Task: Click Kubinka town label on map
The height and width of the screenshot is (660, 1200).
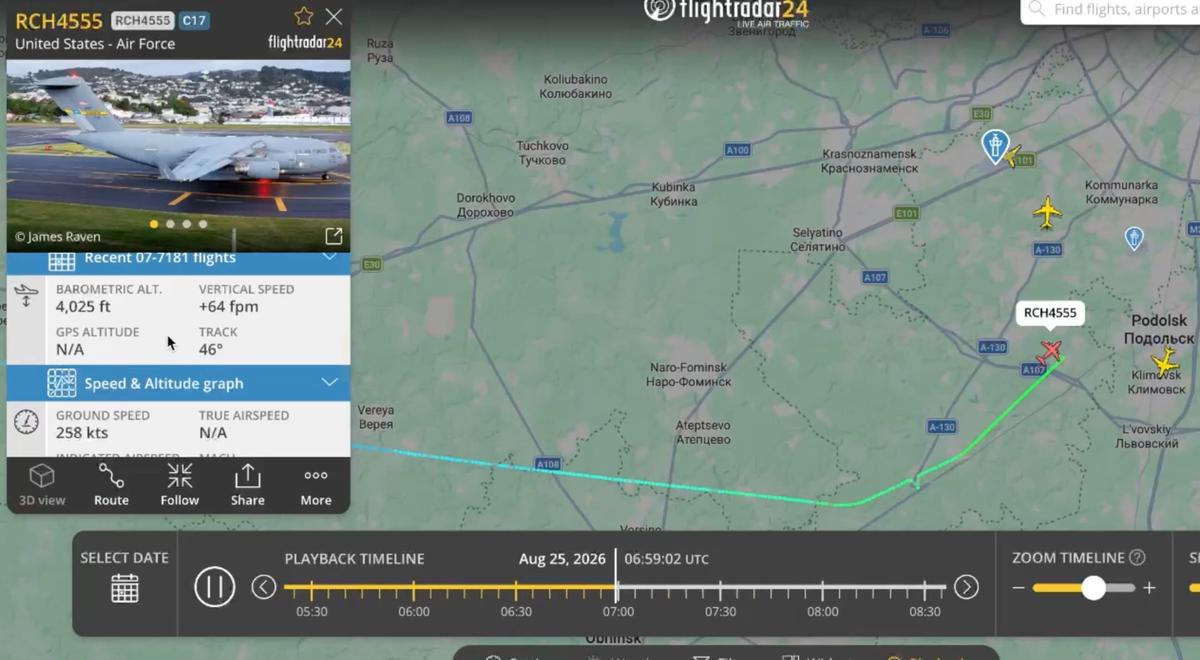Action: tap(673, 194)
